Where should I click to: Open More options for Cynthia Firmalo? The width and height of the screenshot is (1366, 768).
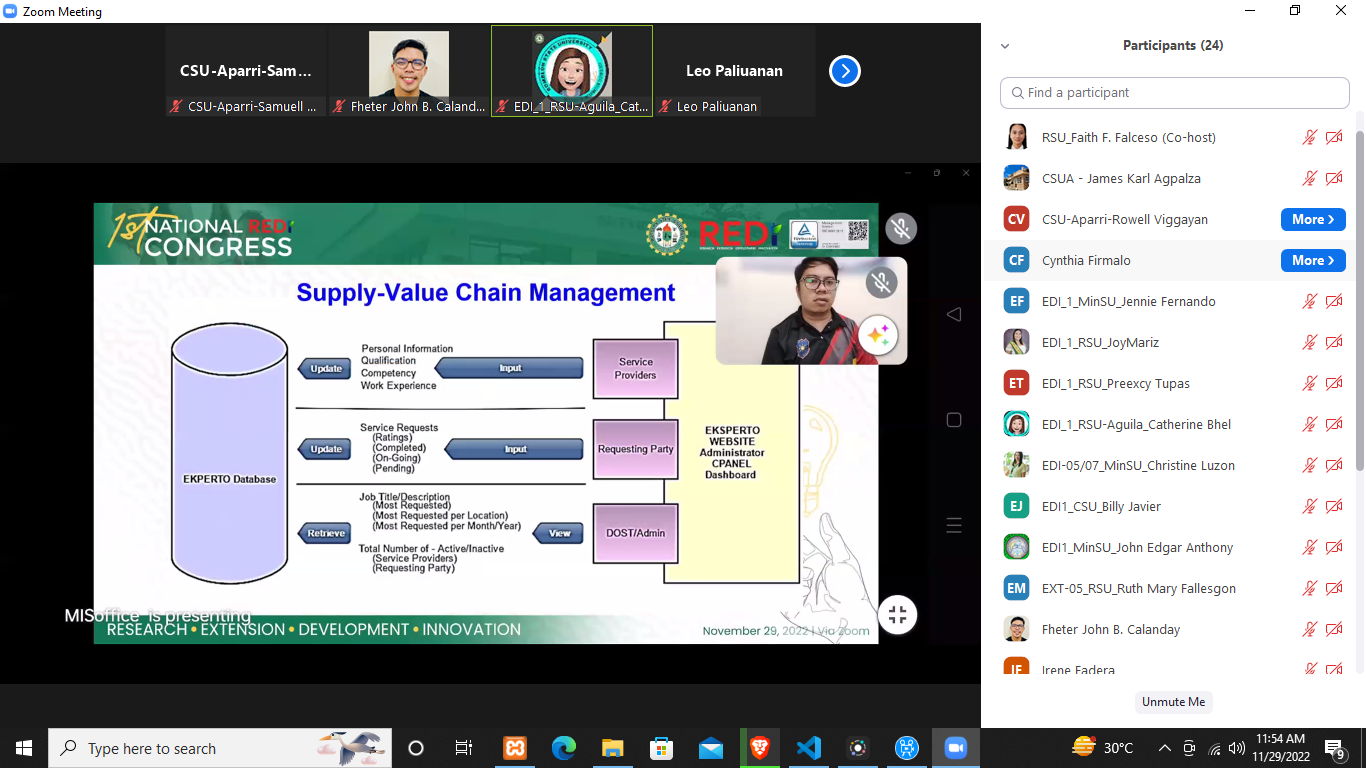click(x=1312, y=261)
